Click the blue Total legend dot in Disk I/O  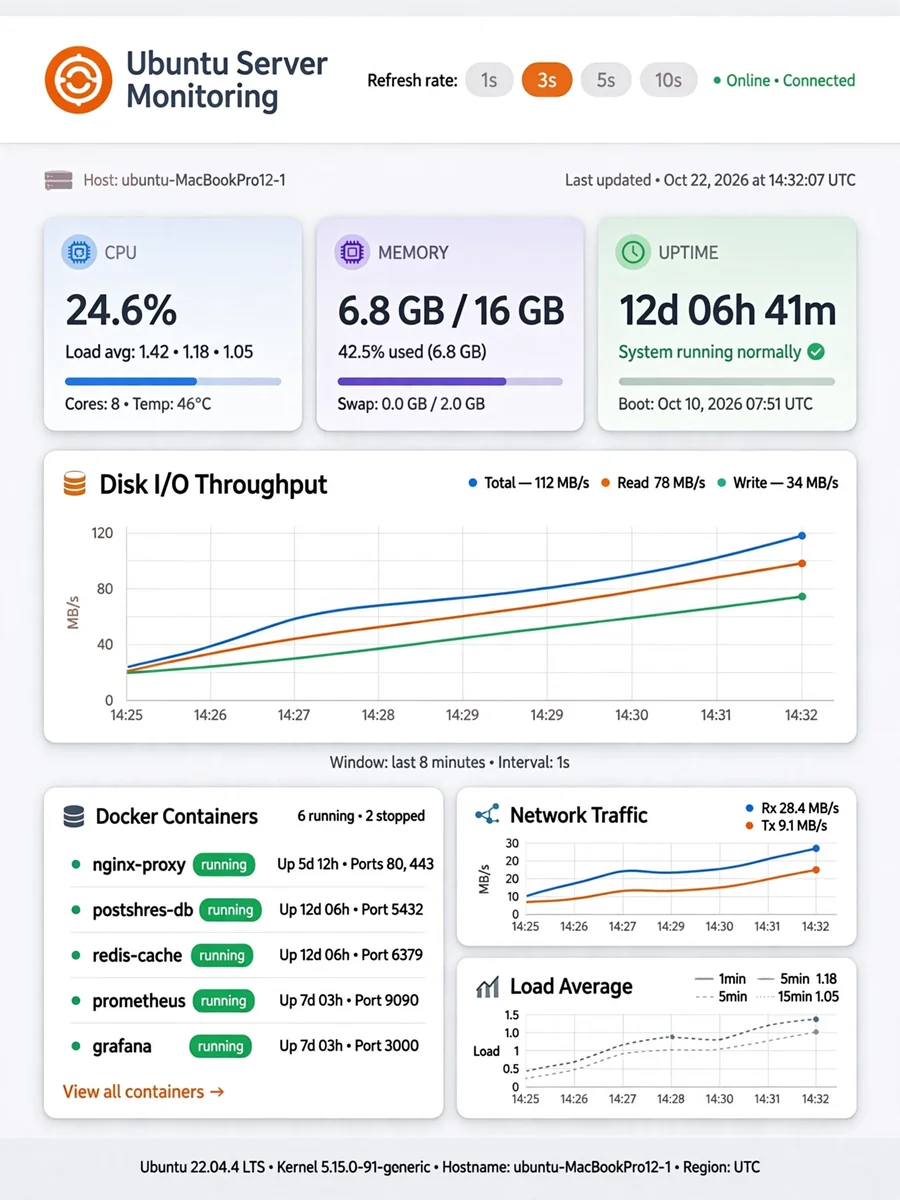473,483
